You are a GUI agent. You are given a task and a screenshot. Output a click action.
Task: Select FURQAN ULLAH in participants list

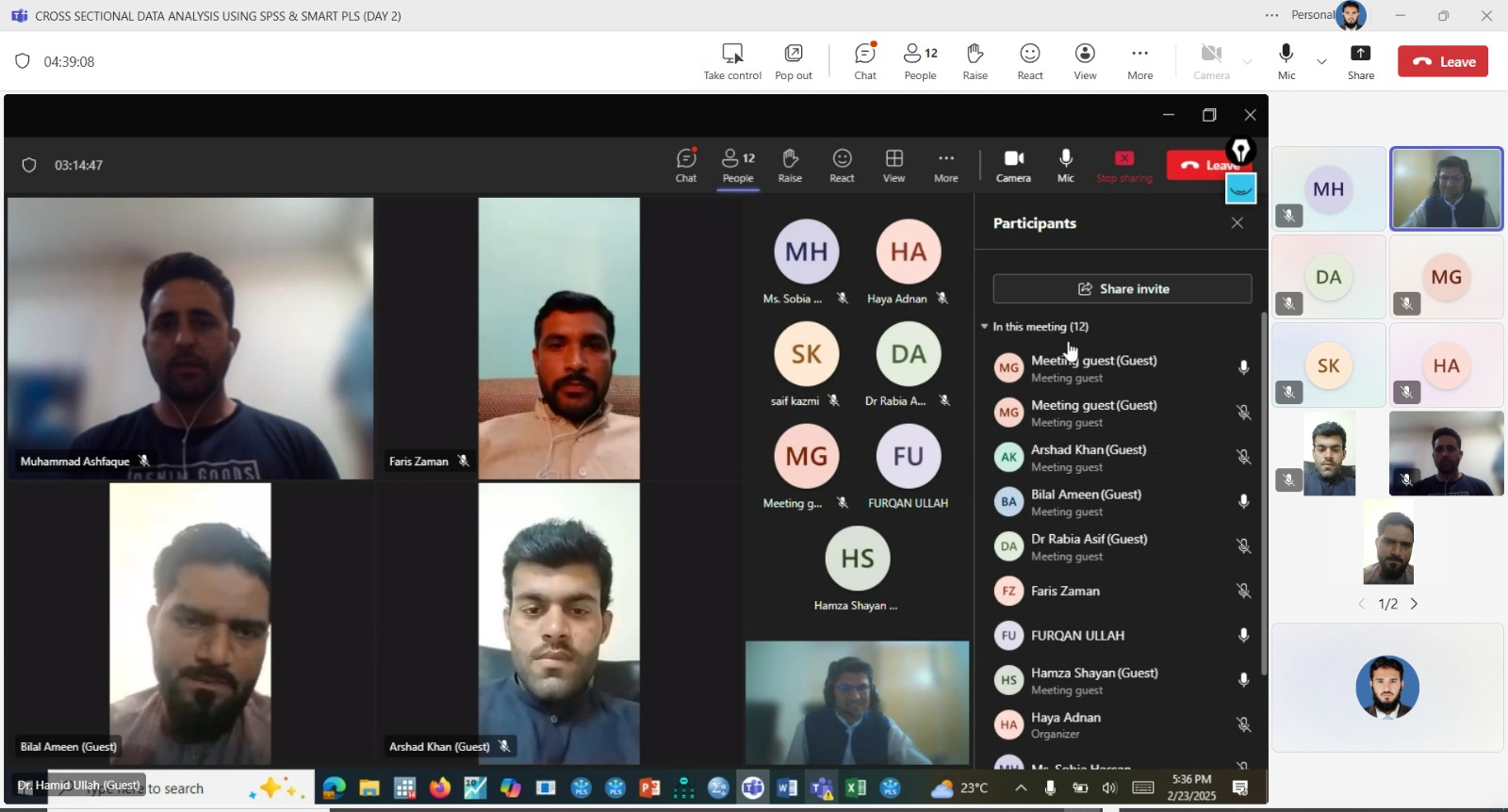tap(1077, 635)
